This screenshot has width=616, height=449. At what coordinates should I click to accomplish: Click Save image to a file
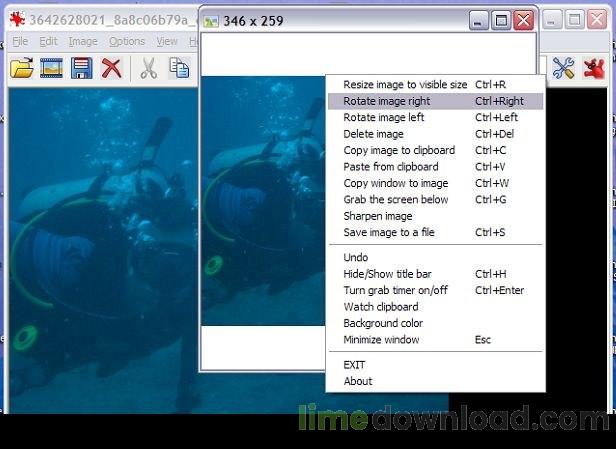tap(389, 232)
